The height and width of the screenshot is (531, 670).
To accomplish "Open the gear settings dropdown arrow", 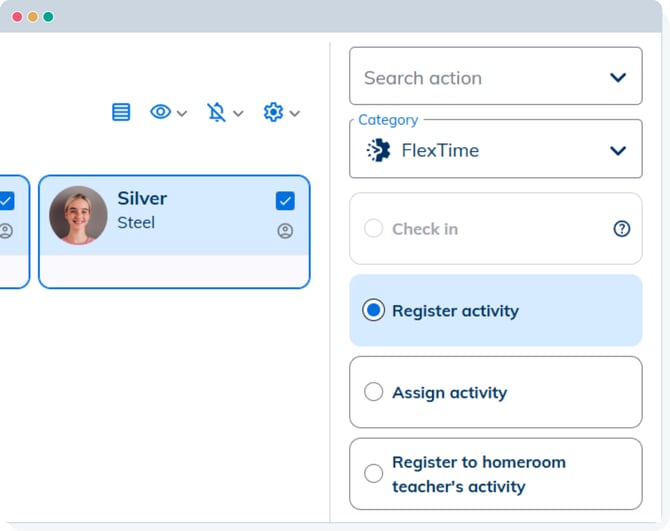I will coord(295,113).
